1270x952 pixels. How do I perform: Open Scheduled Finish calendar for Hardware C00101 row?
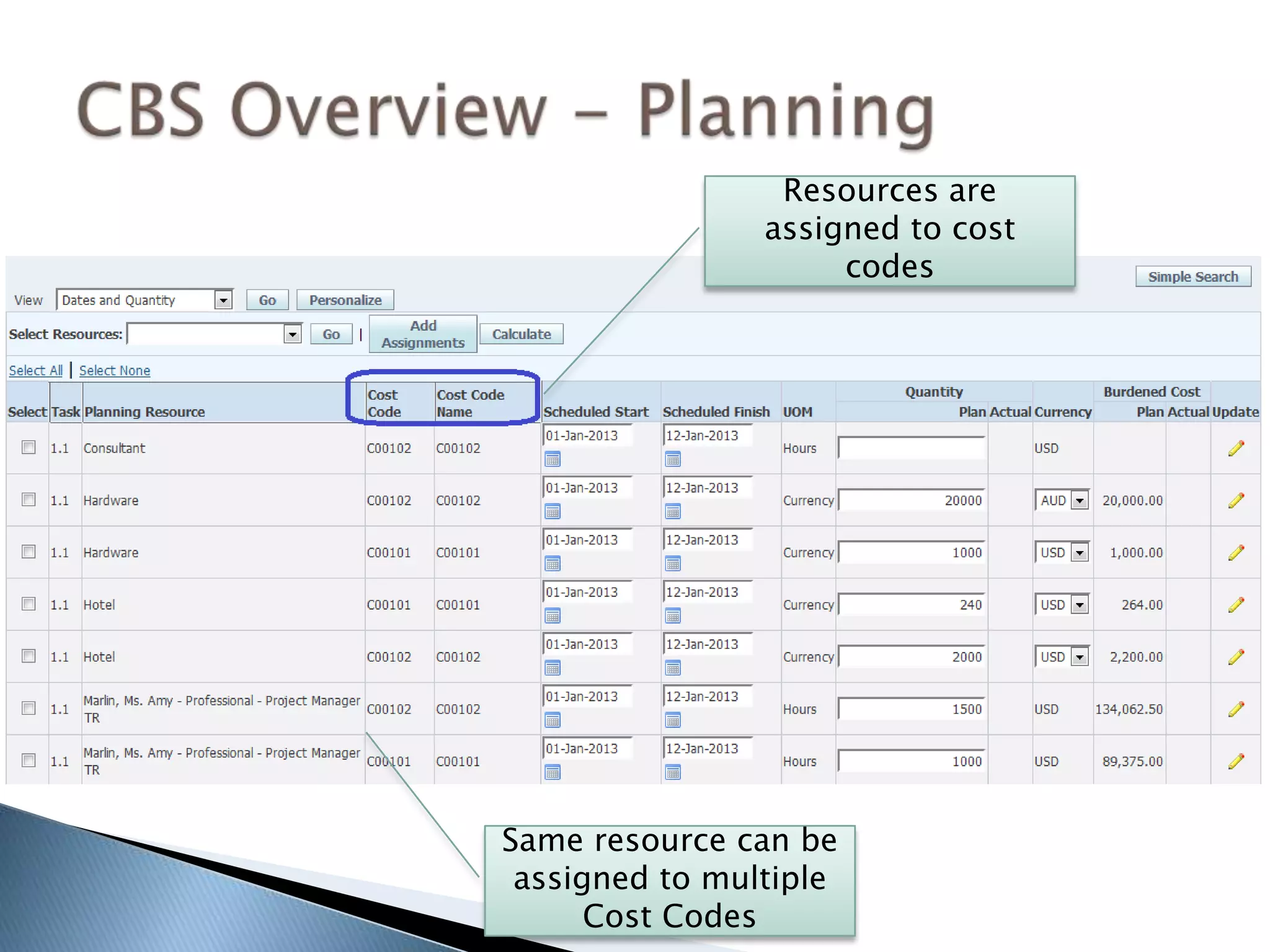pyautogui.click(x=673, y=563)
